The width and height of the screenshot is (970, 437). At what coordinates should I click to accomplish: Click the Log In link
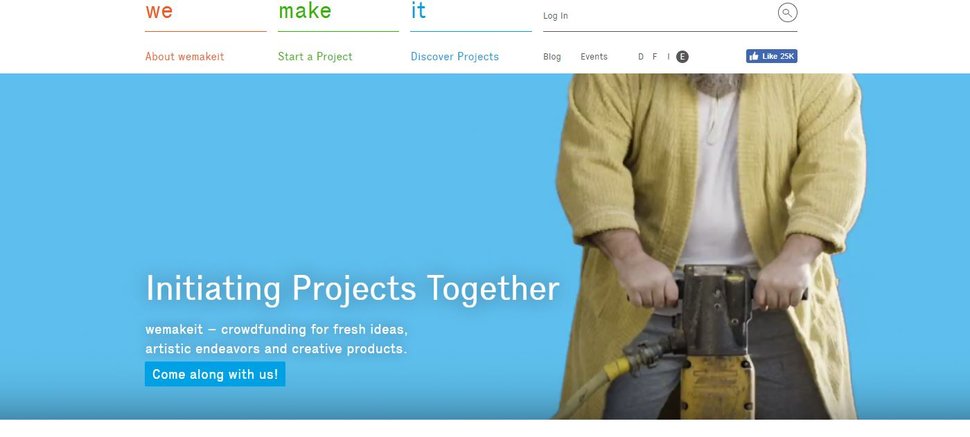click(x=555, y=15)
